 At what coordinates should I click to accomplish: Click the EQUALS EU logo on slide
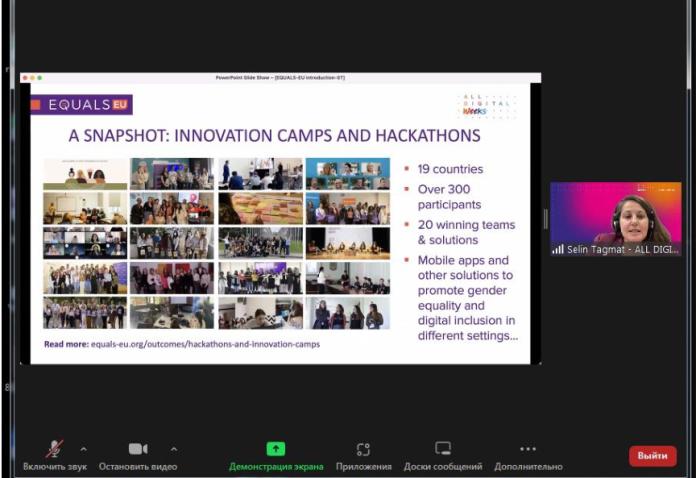[x=81, y=104]
